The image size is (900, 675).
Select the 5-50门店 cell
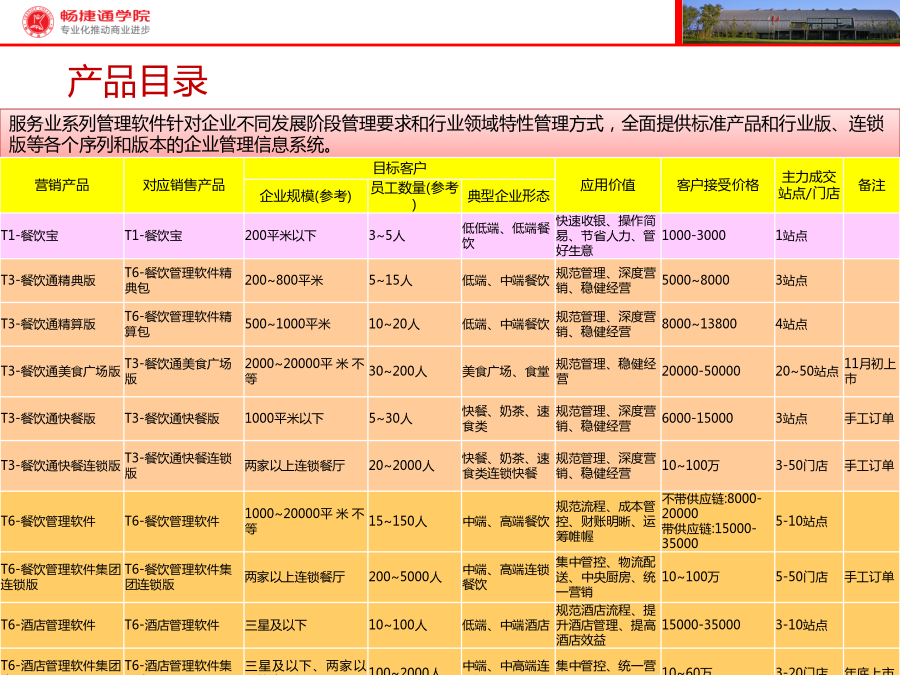pyautogui.click(x=809, y=577)
